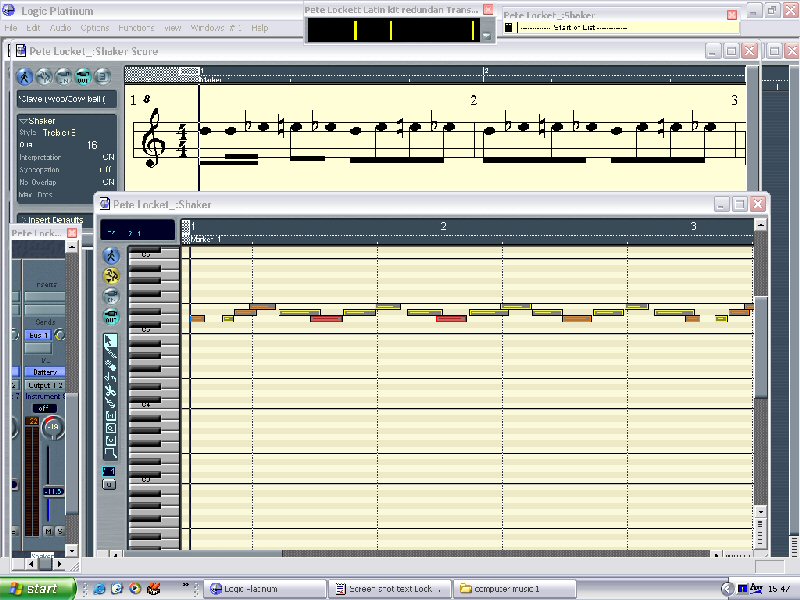
Task: Click the Insert Defaults button
Action: (55, 219)
